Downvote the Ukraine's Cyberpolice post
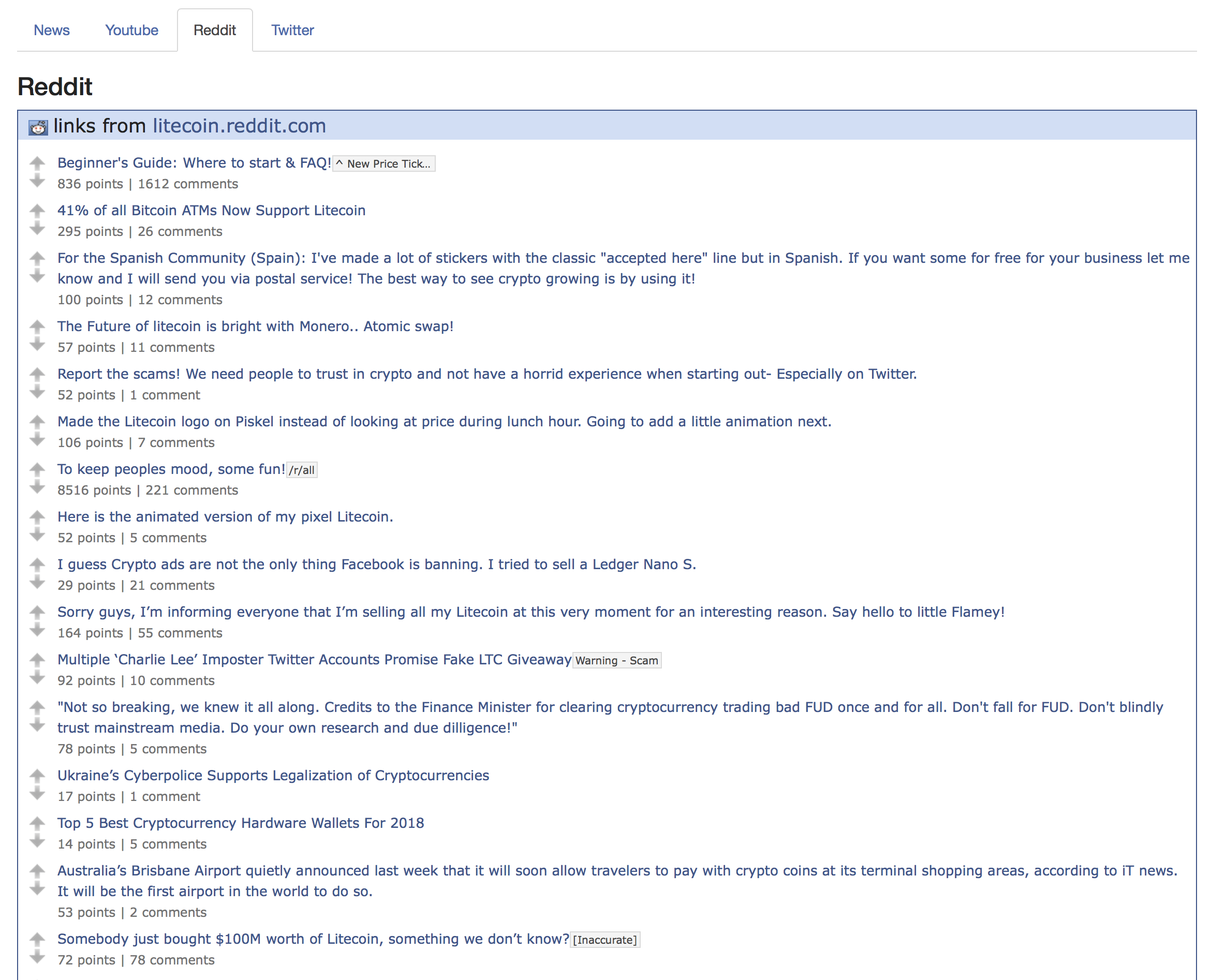Image resolution: width=1211 pixels, height=980 pixels. [37, 794]
